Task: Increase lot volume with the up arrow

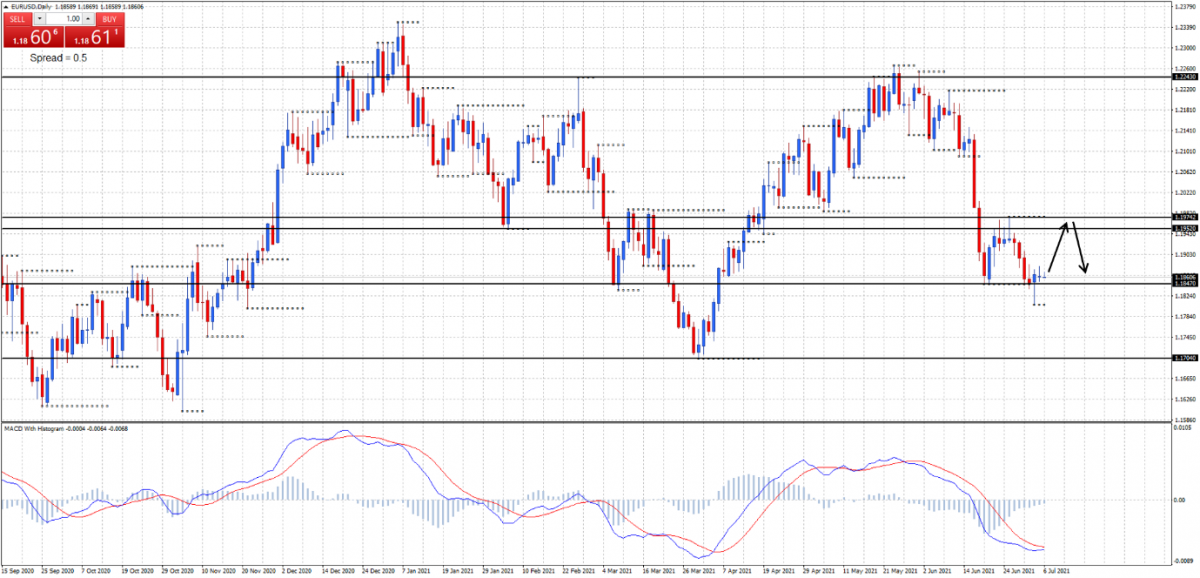Action: (x=88, y=19)
